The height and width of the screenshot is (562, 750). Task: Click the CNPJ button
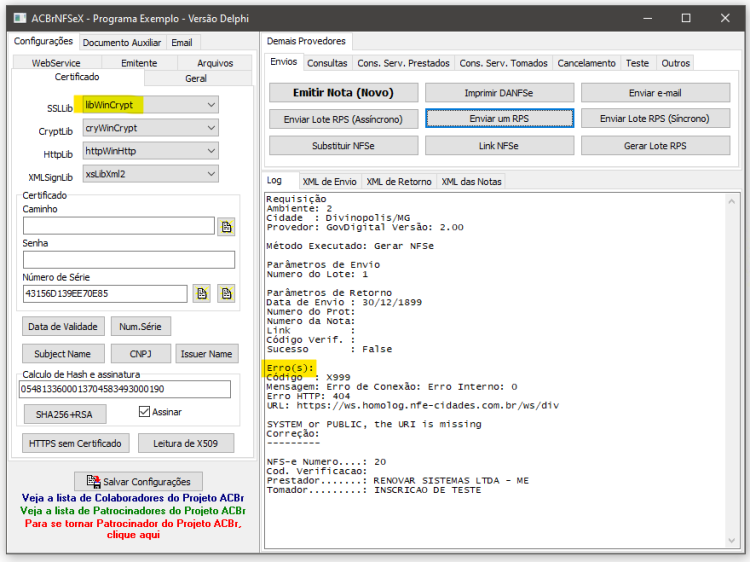(x=140, y=354)
